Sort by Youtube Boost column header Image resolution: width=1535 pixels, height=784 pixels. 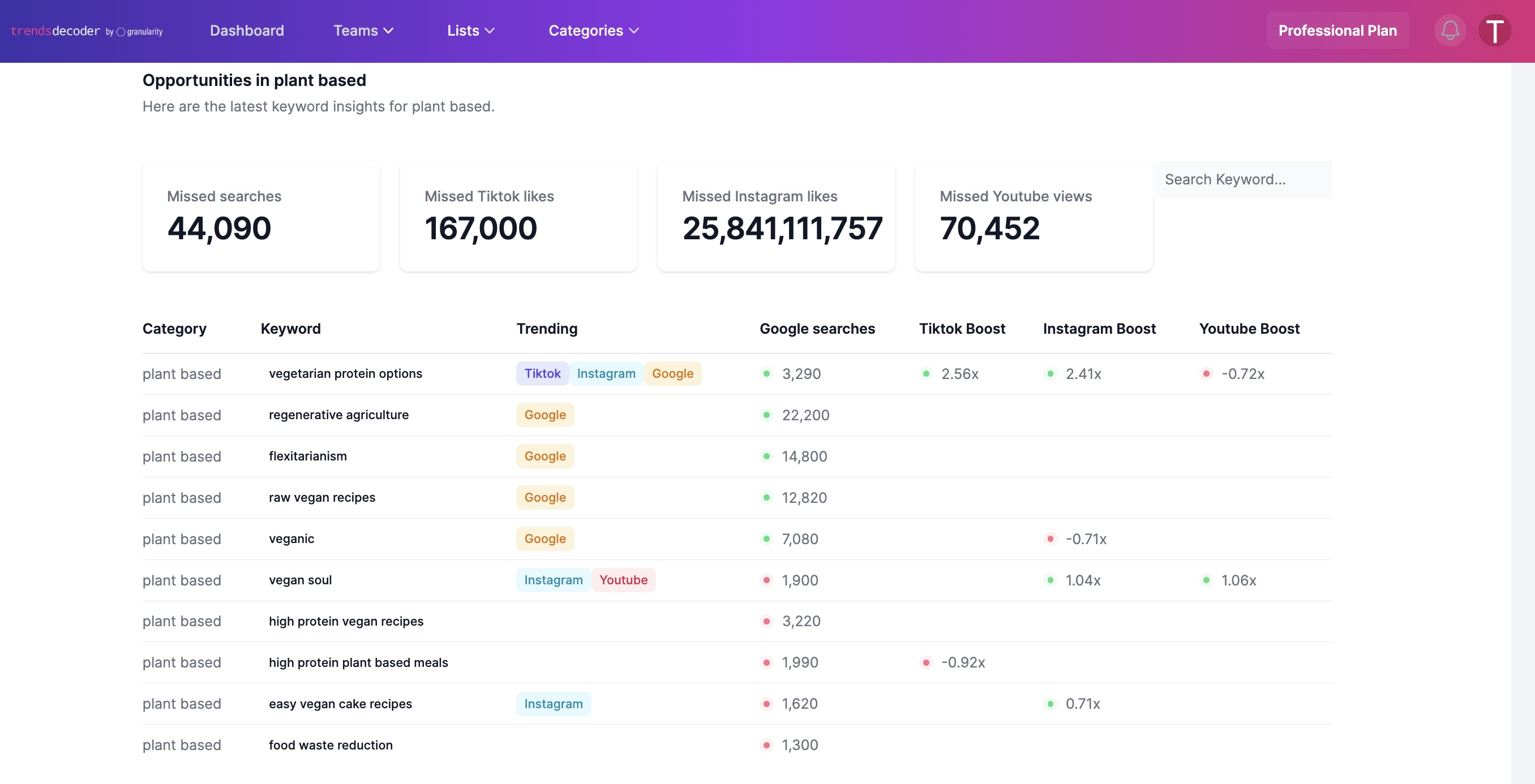(x=1249, y=329)
